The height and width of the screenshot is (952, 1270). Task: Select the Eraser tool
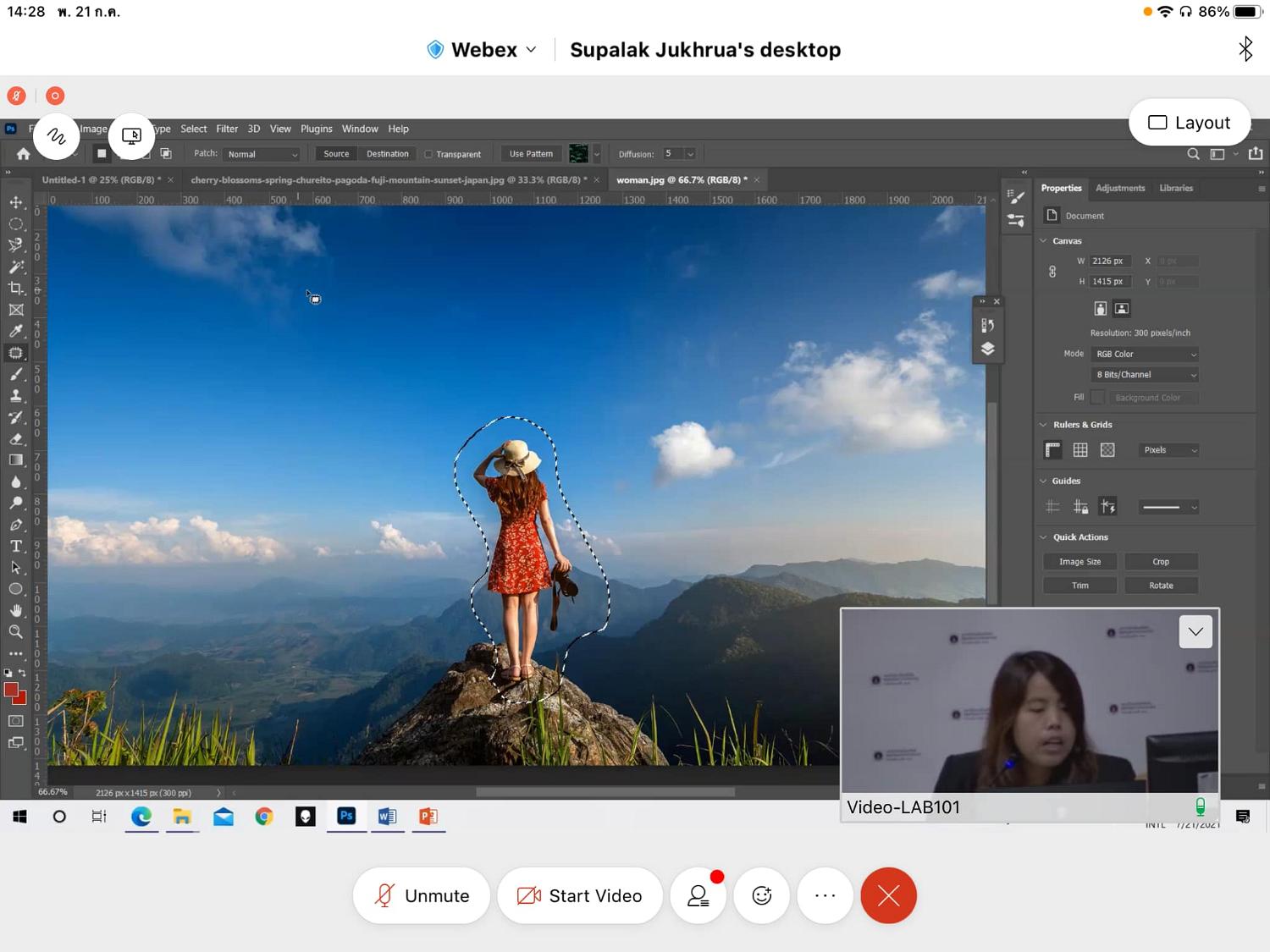click(16, 438)
